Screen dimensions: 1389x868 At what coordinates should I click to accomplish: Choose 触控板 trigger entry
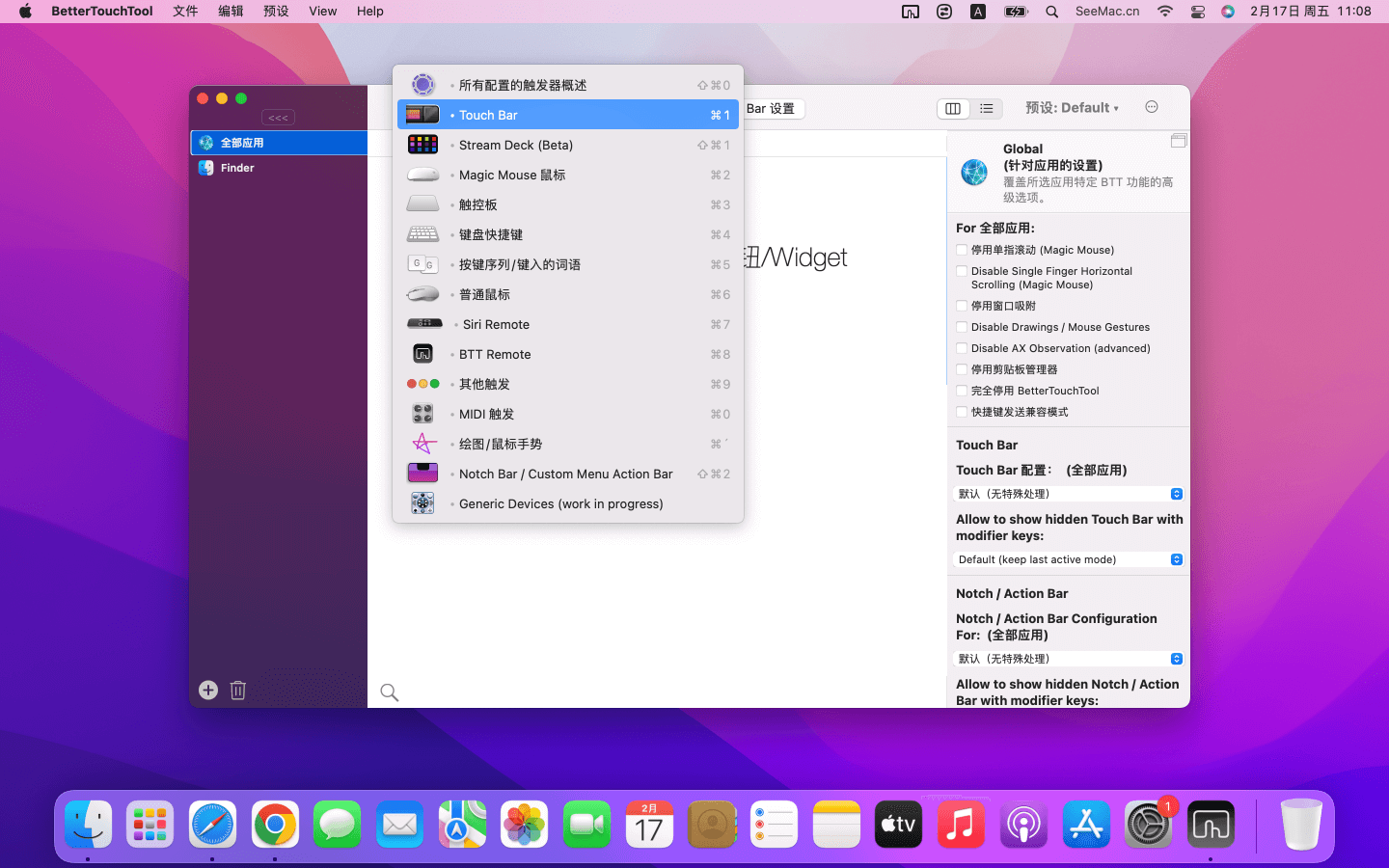567,204
